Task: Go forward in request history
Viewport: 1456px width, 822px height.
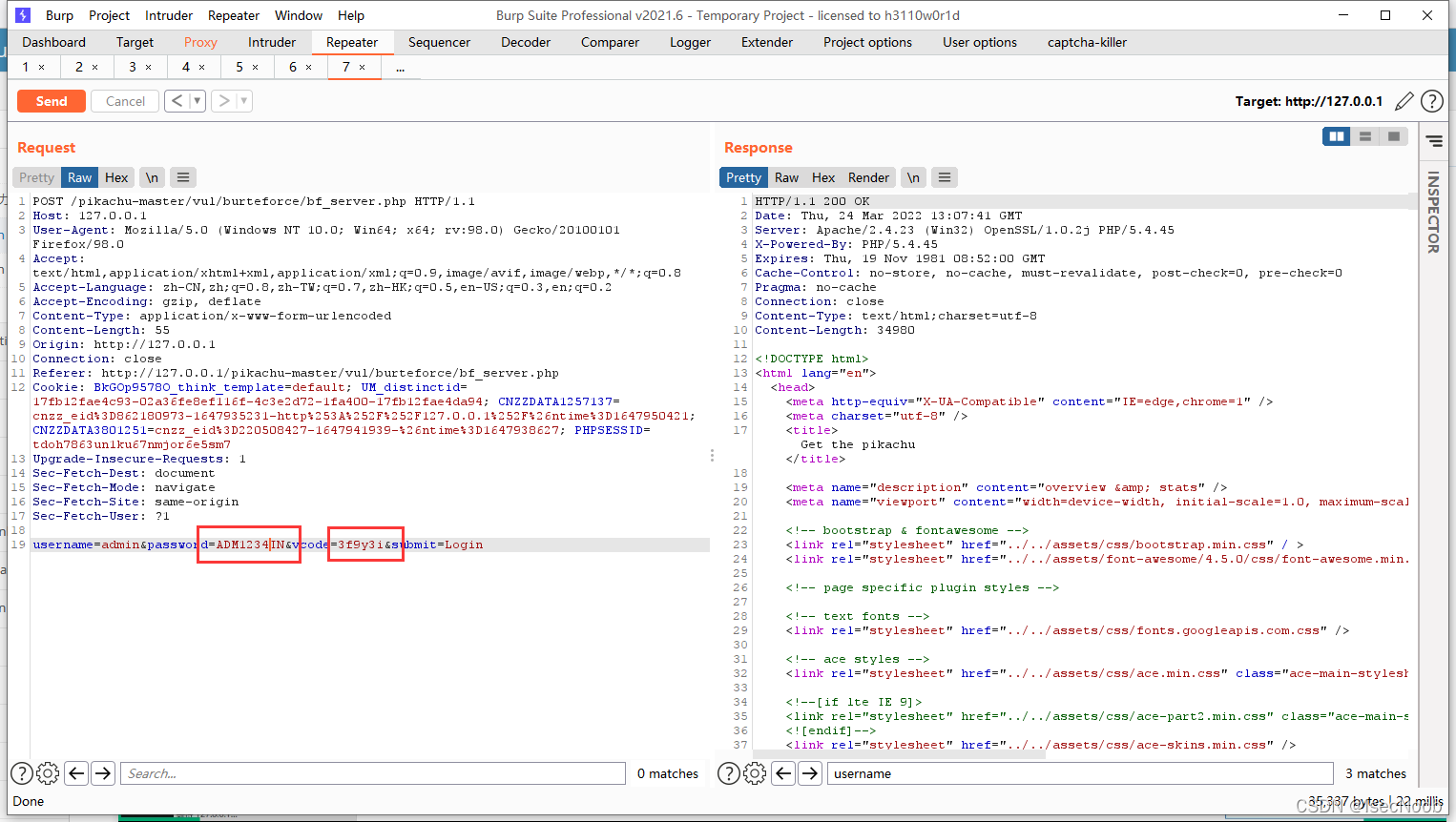Action: tap(223, 101)
